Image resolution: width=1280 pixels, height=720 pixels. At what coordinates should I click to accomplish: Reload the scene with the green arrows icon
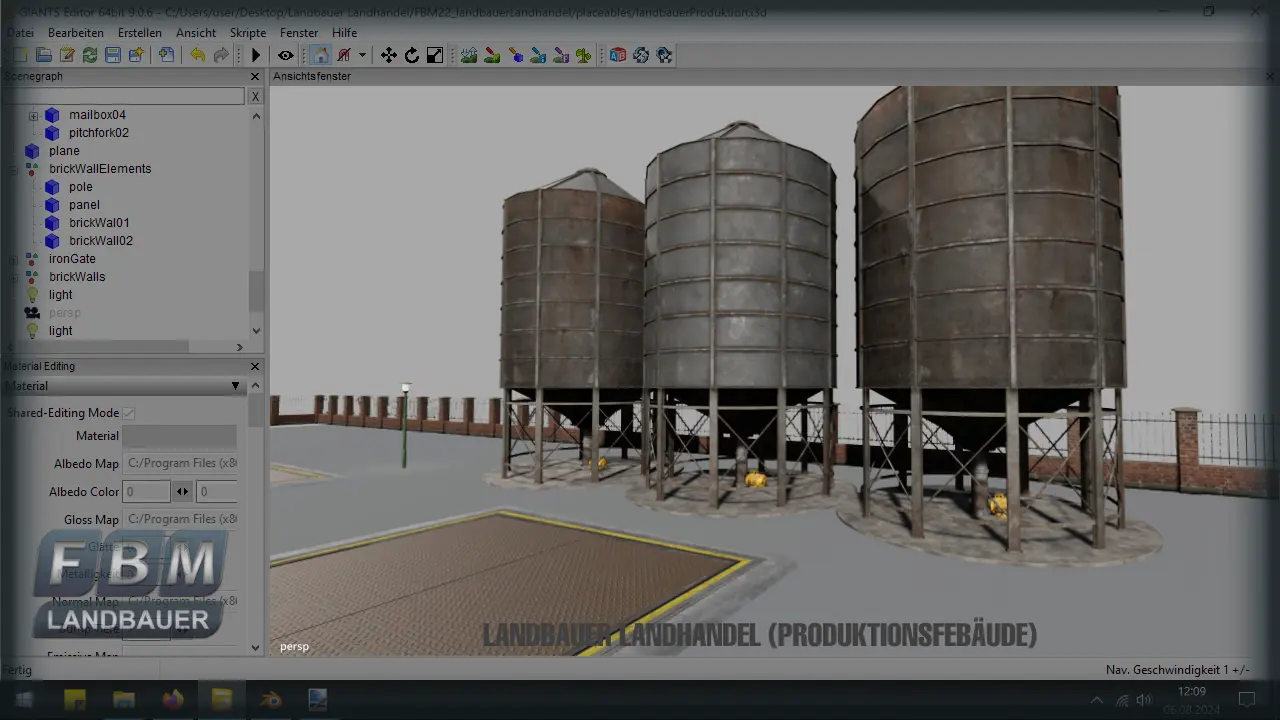point(90,55)
